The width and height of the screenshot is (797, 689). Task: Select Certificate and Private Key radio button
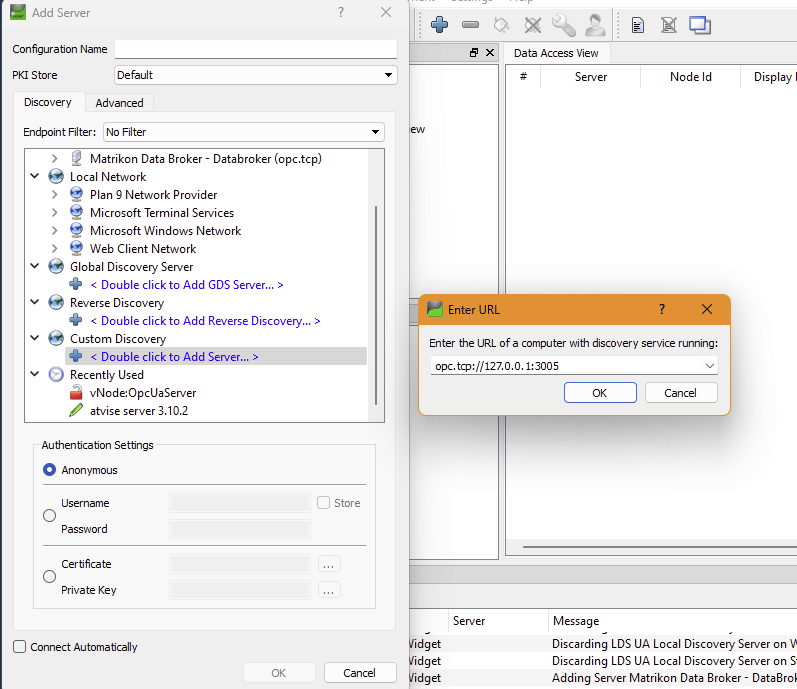(49, 576)
